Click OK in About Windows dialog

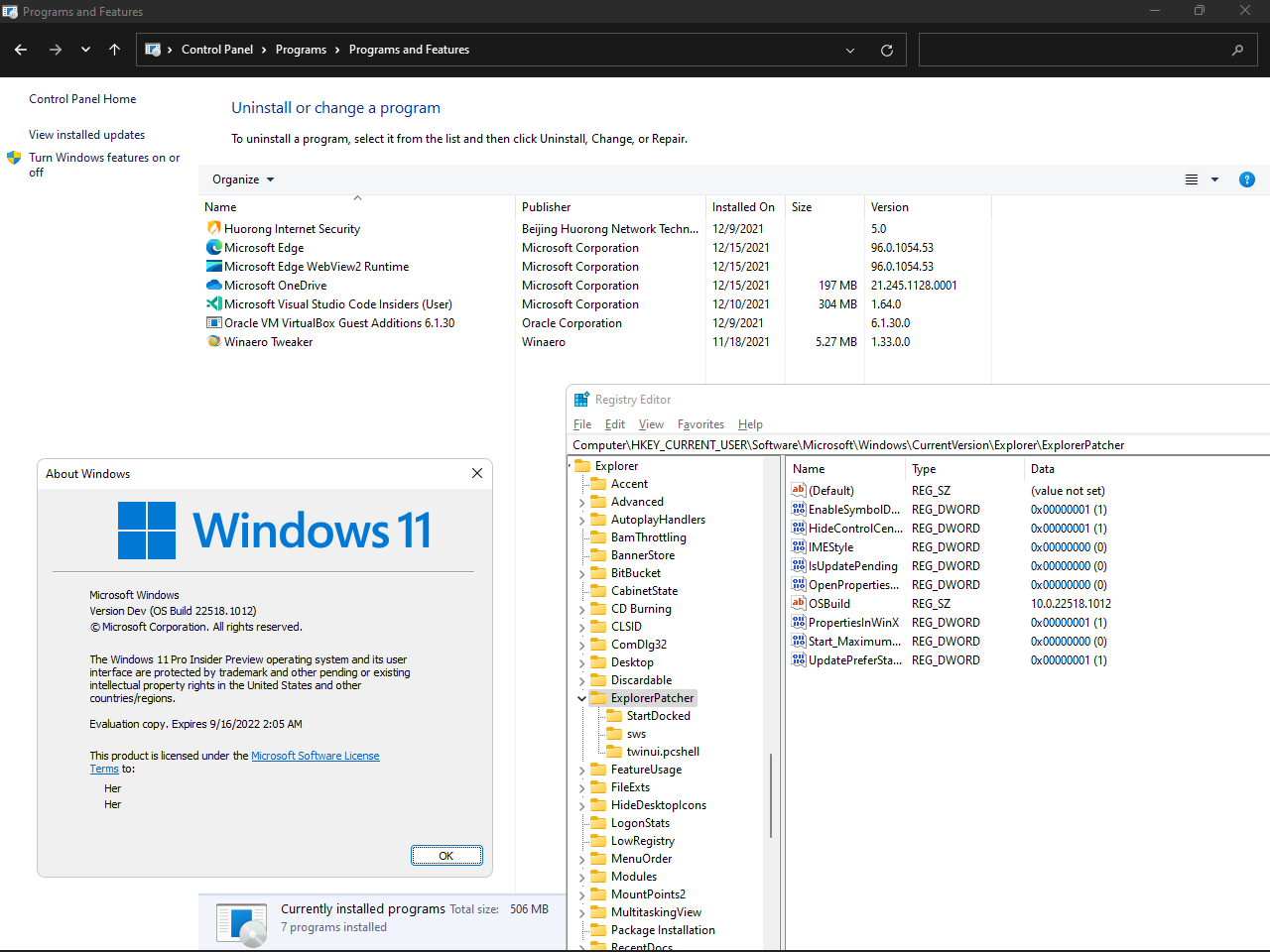point(446,856)
